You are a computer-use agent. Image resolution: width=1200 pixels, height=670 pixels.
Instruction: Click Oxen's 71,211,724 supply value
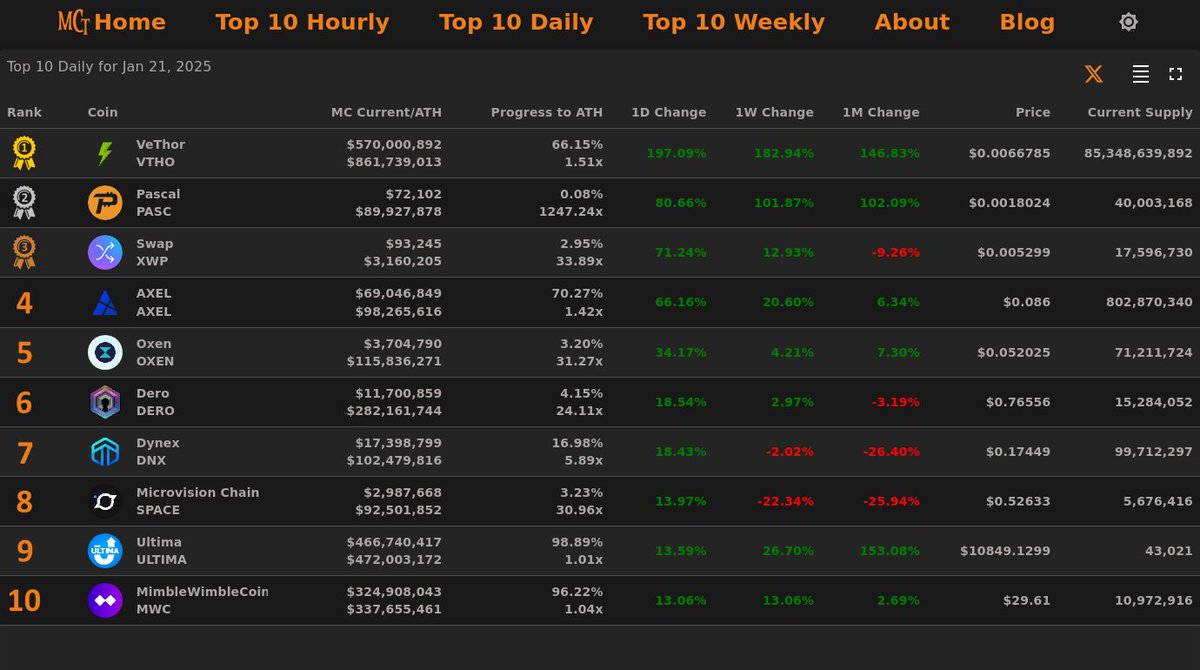tap(1154, 352)
